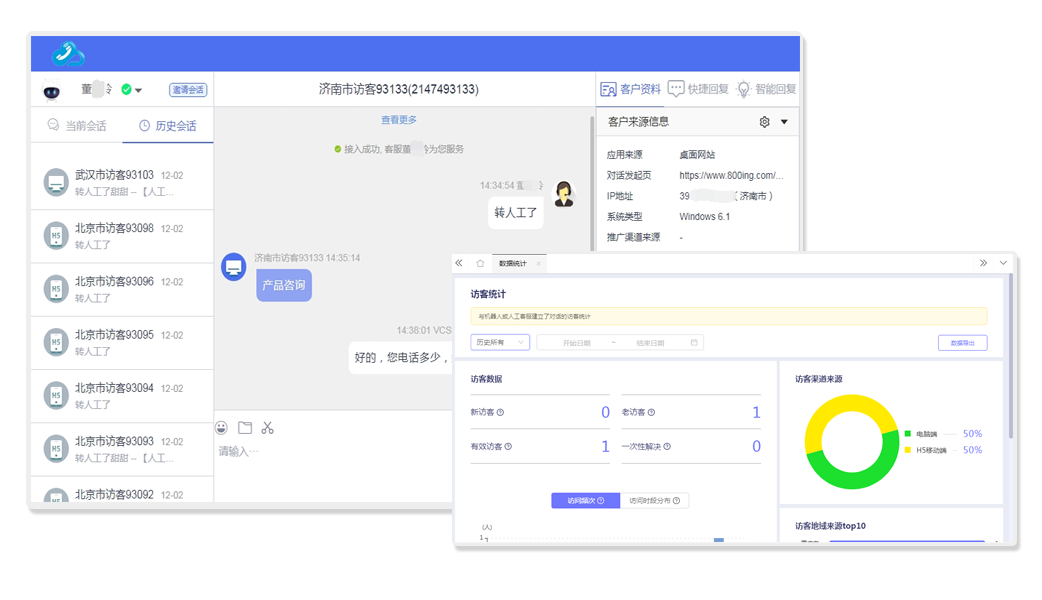
Task: Click the home icon in the statistics tab bar
Action: (x=480, y=264)
